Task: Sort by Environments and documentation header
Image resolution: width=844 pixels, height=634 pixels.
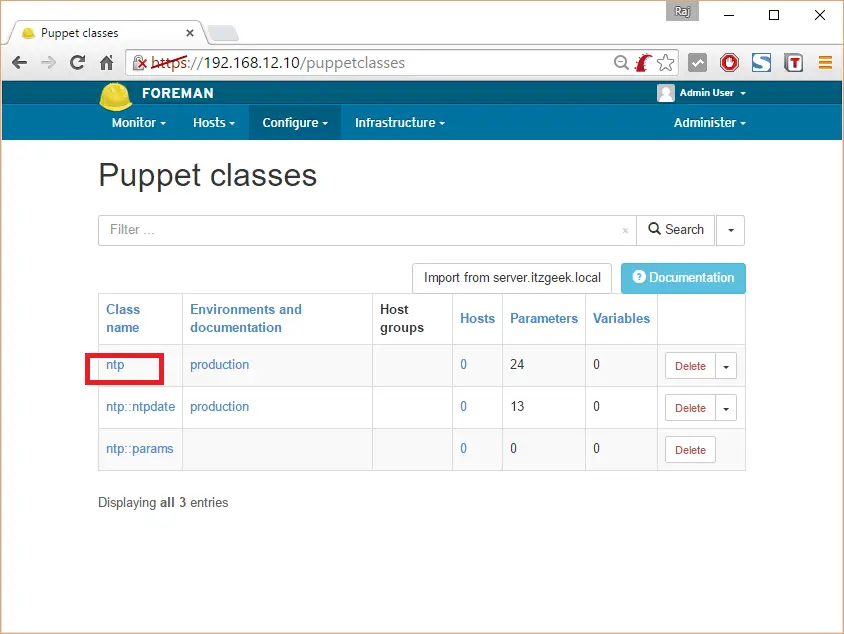Action: tap(246, 319)
